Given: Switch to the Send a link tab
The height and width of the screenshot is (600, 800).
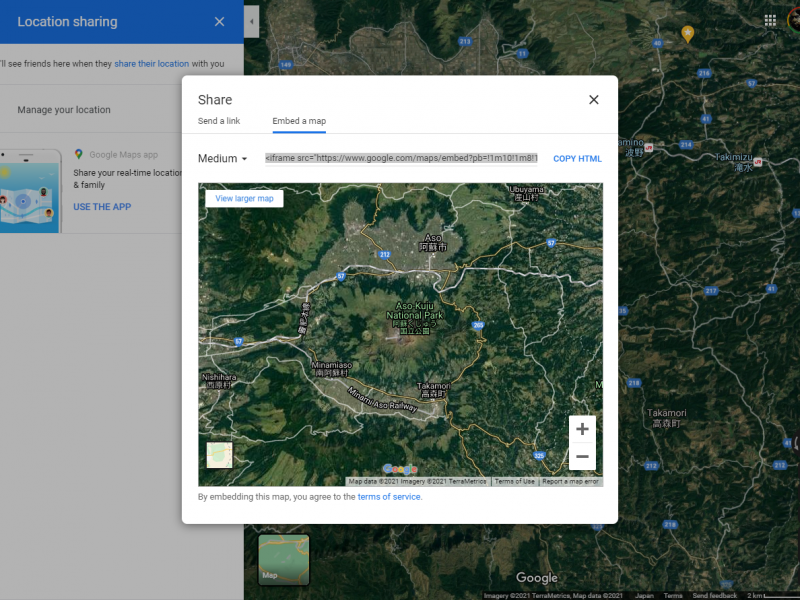Looking at the screenshot, I should pos(219,121).
